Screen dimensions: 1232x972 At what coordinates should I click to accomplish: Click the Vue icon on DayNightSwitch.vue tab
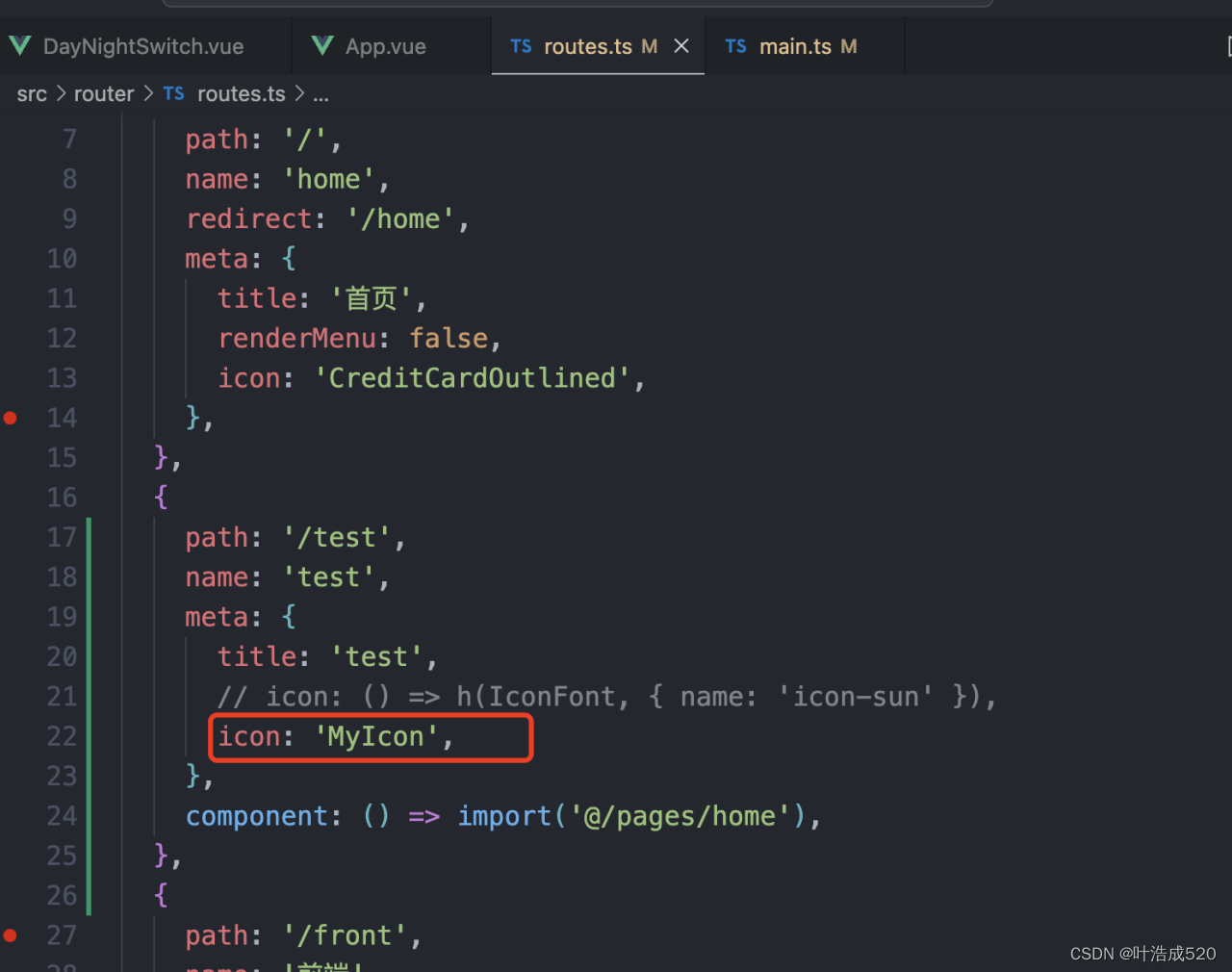[x=20, y=46]
